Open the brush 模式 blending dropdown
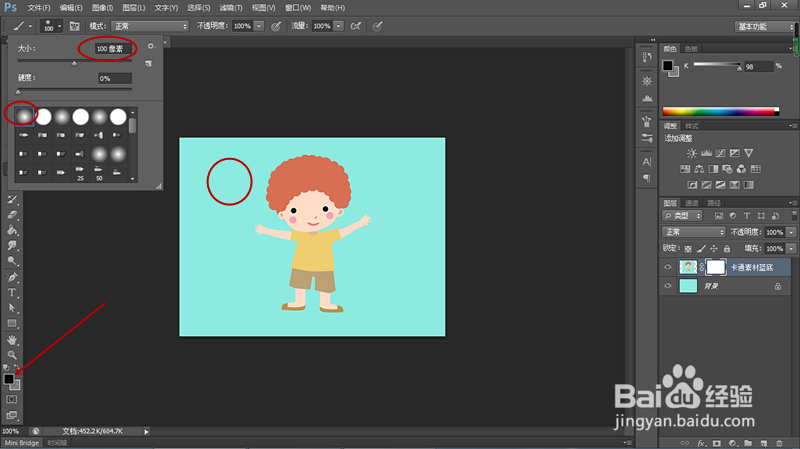This screenshot has height=449, width=800. pos(150,26)
